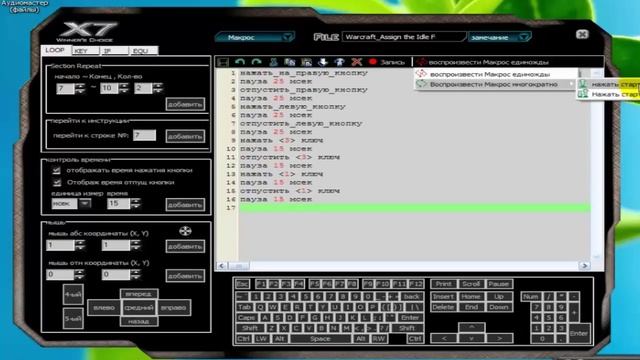This screenshot has height=360, width=640.
Task: Move the line up with the arrow icon
Action: 340,62
